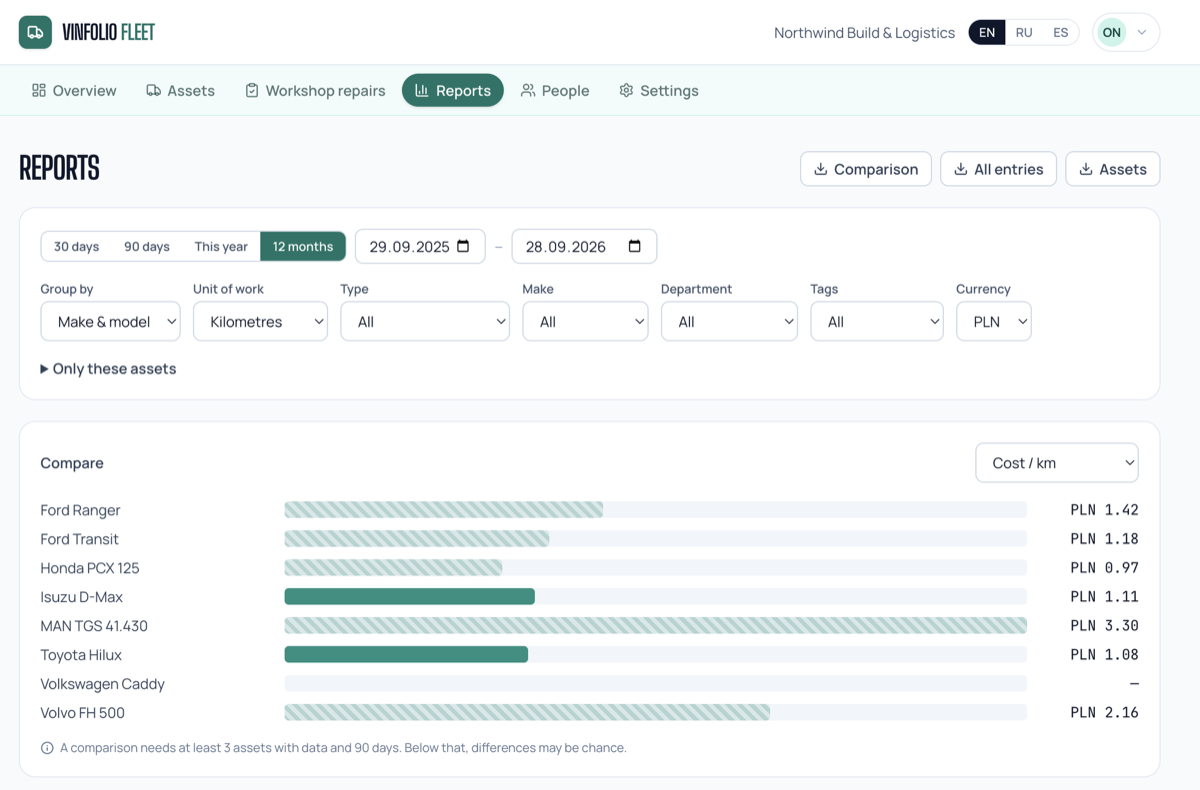Click the Vinfolio Fleet truck logo icon
The height and width of the screenshot is (790, 1200).
tap(35, 32)
